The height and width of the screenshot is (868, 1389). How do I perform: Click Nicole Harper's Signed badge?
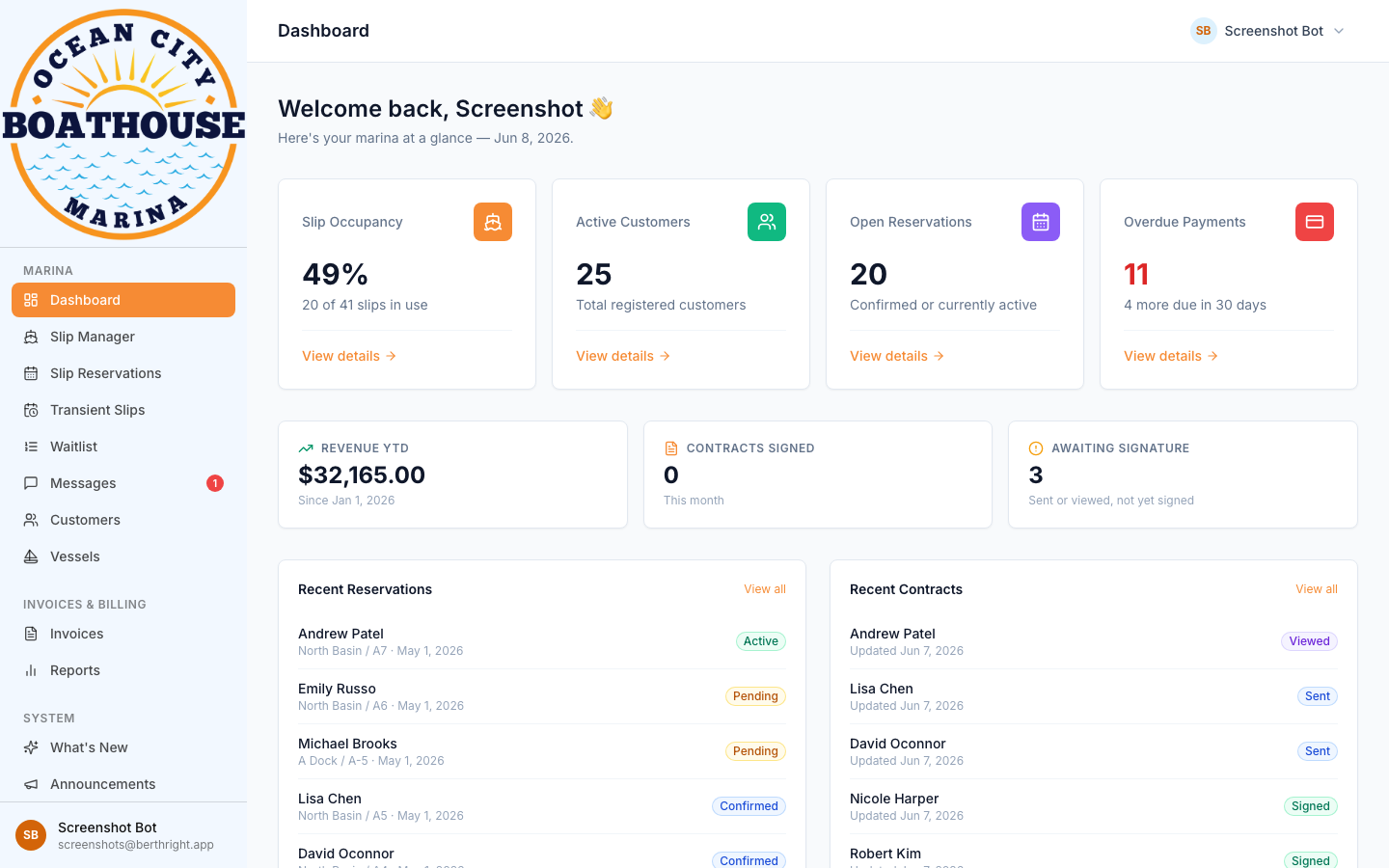click(x=1311, y=806)
